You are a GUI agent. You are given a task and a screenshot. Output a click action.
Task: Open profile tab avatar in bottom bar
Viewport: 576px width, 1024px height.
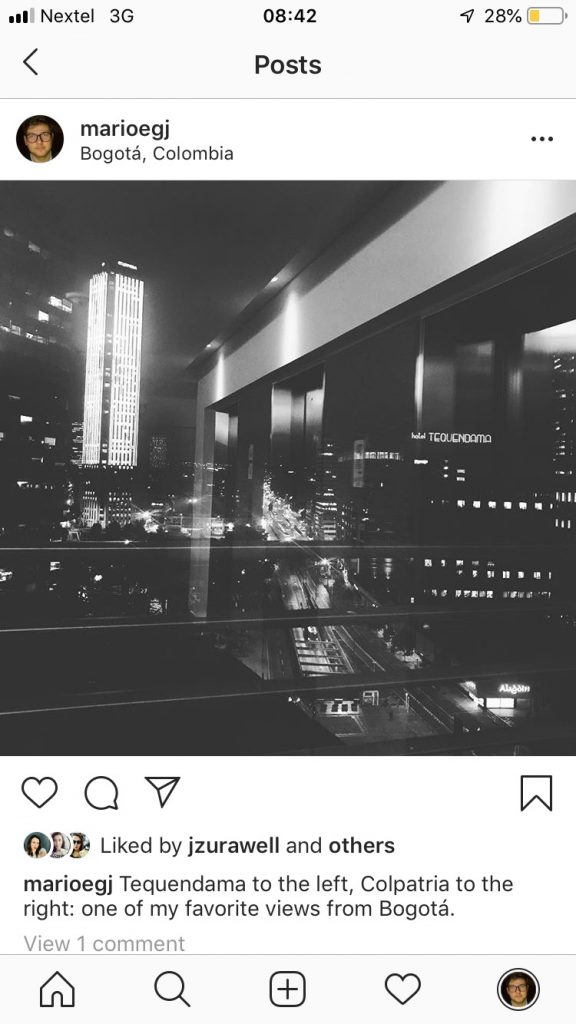[x=518, y=989]
